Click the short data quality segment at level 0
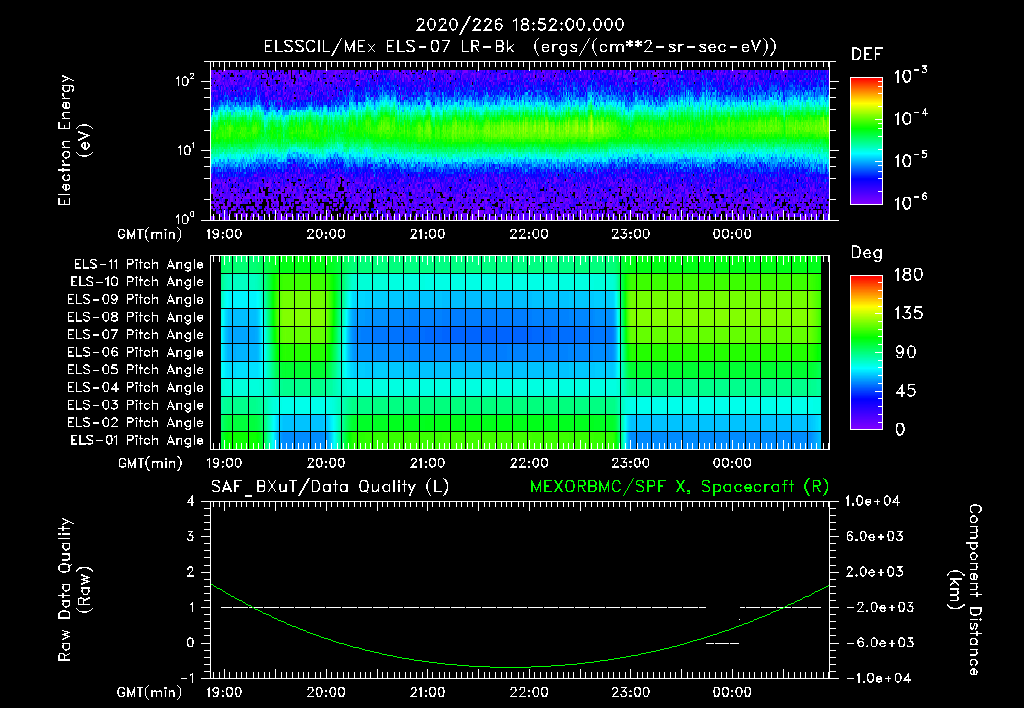Image resolution: width=1024 pixels, height=708 pixels. tap(722, 643)
